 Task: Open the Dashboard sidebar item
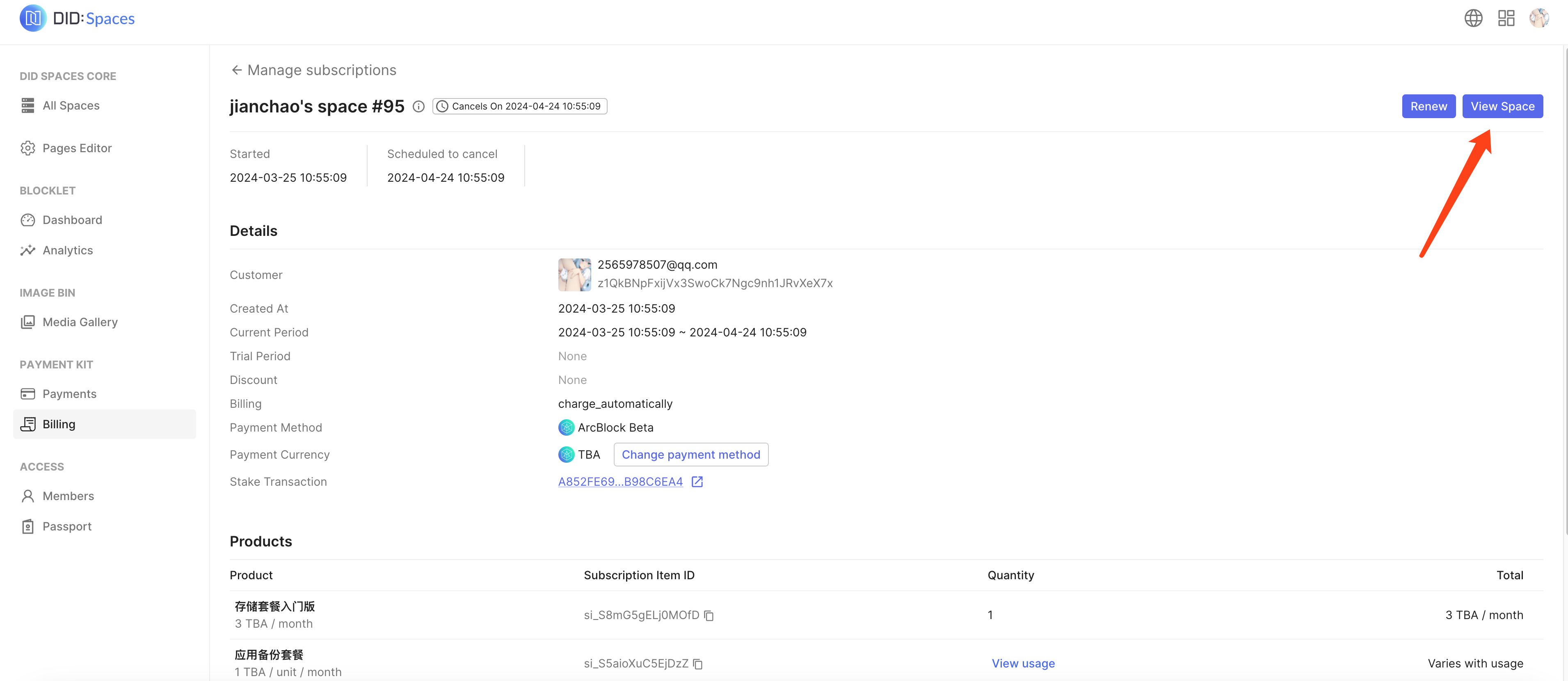tap(72, 220)
